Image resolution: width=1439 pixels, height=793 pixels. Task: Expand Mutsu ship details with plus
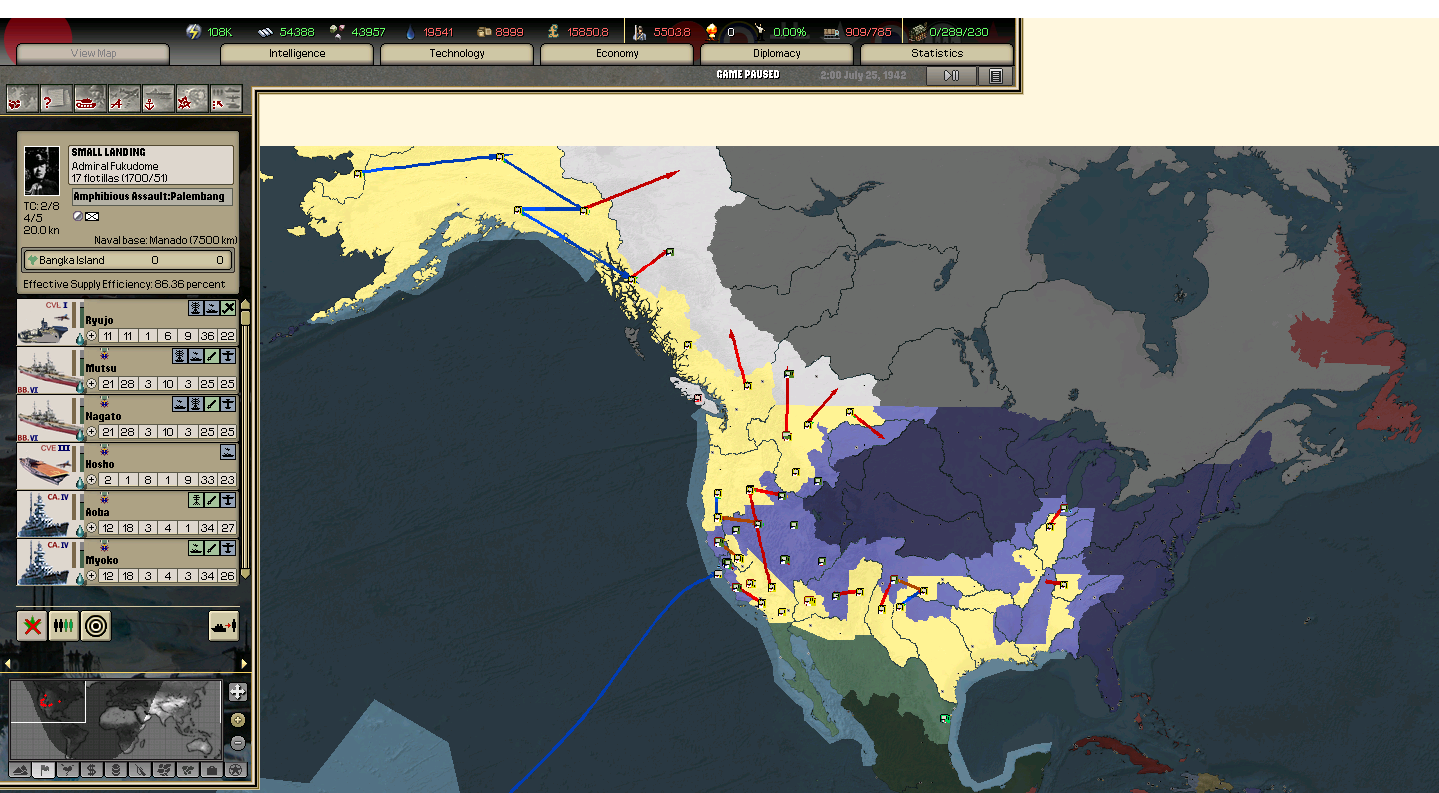pyautogui.click(x=92, y=384)
